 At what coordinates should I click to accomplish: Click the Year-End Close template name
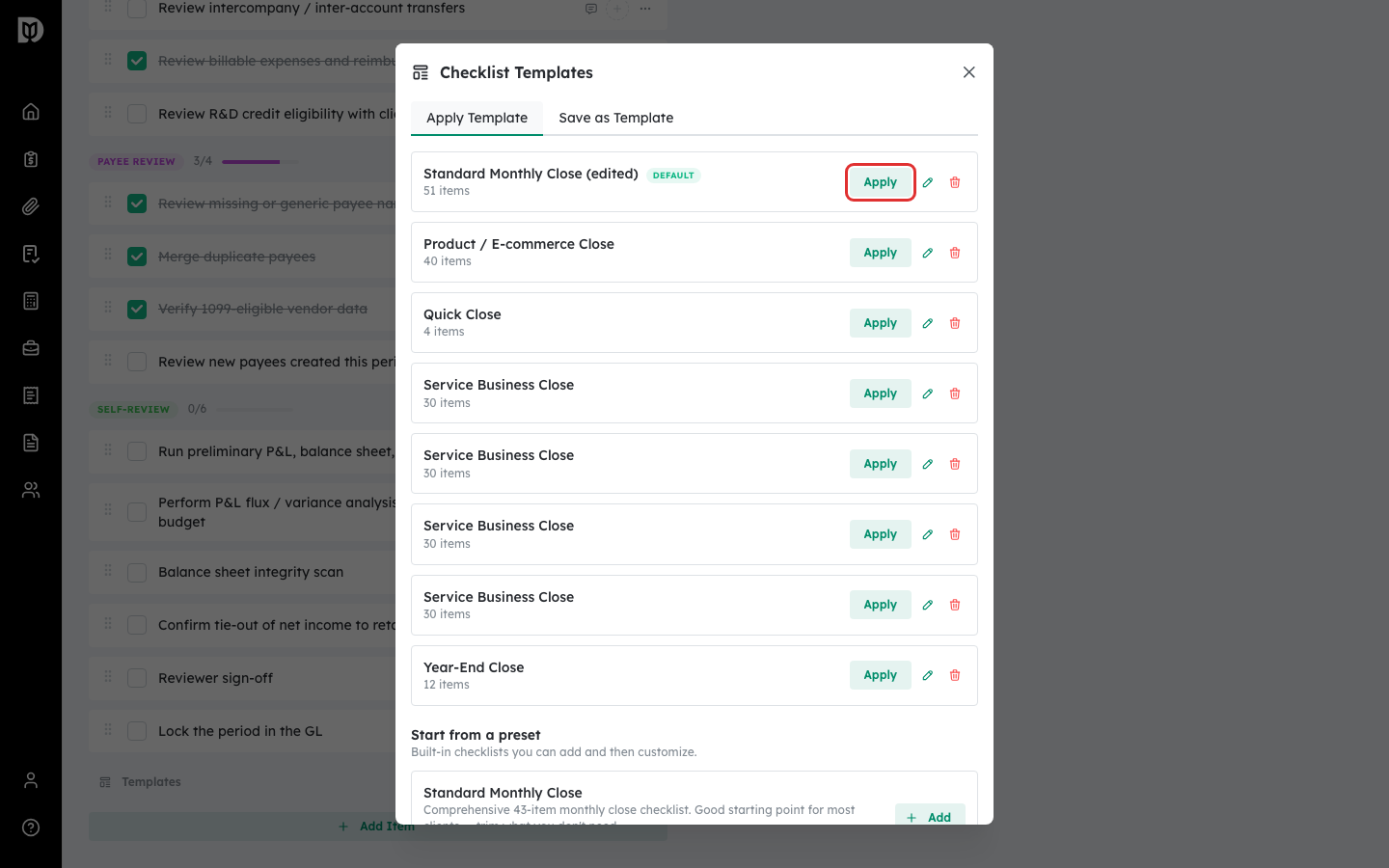tap(474, 667)
